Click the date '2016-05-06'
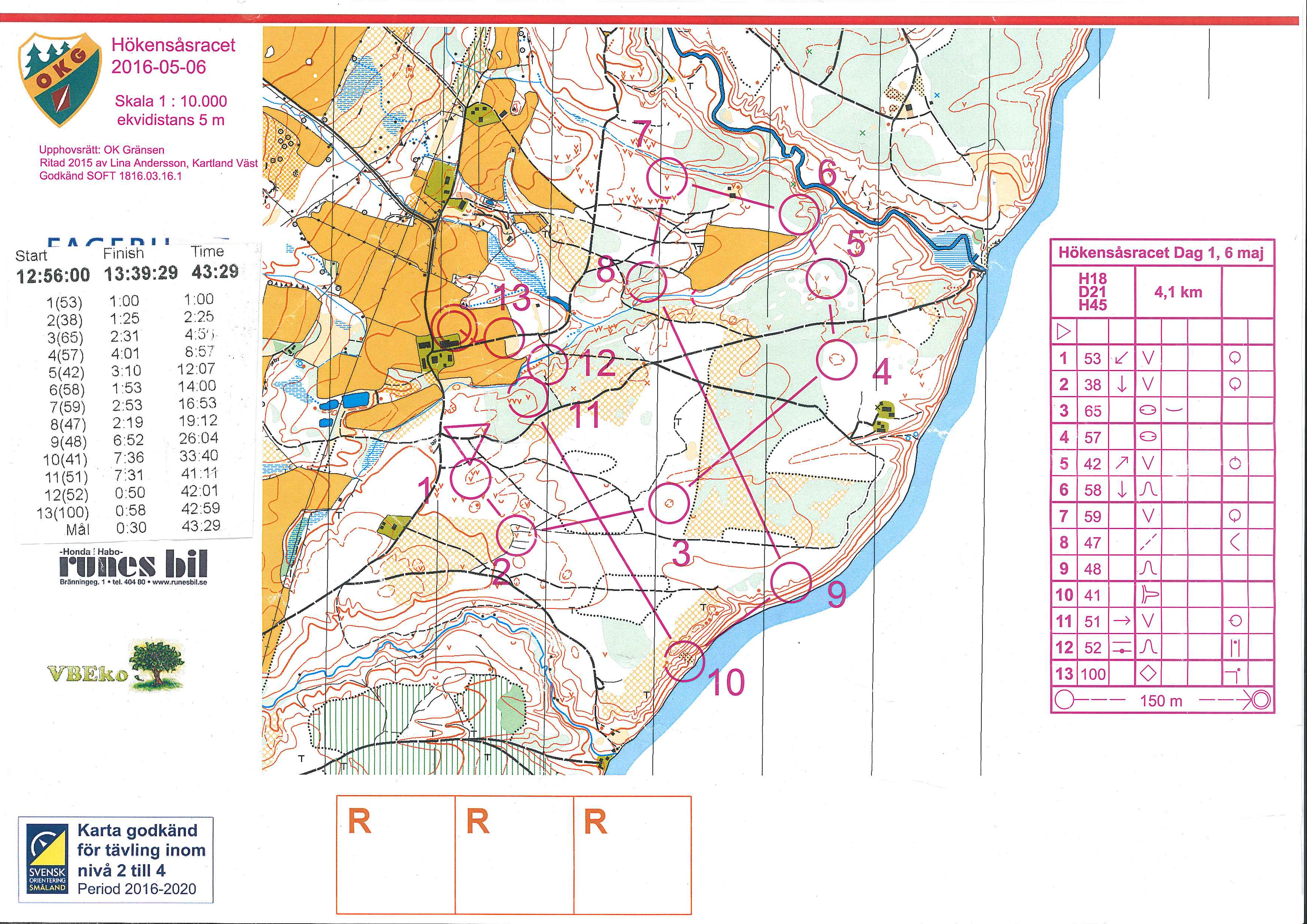The height and width of the screenshot is (924, 1307). 158,67
